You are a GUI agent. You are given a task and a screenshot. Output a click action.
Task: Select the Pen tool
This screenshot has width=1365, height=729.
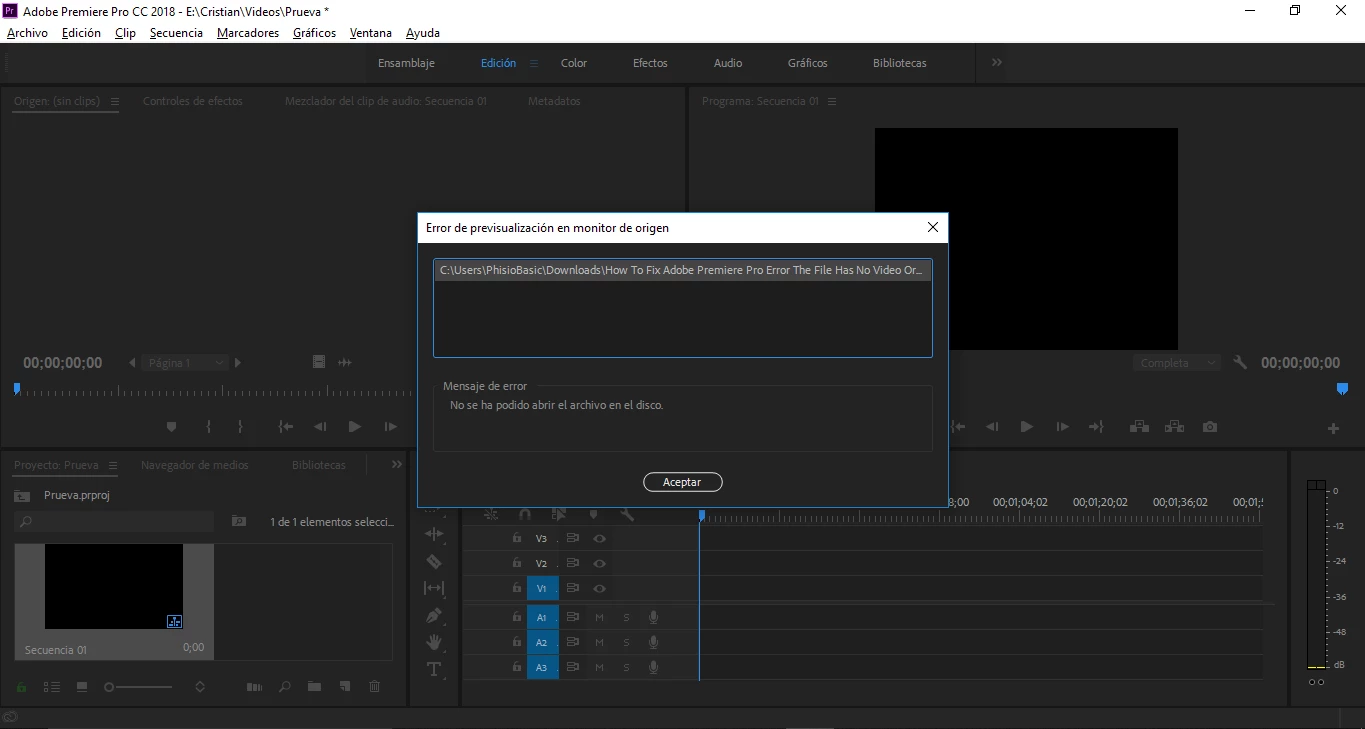434,616
